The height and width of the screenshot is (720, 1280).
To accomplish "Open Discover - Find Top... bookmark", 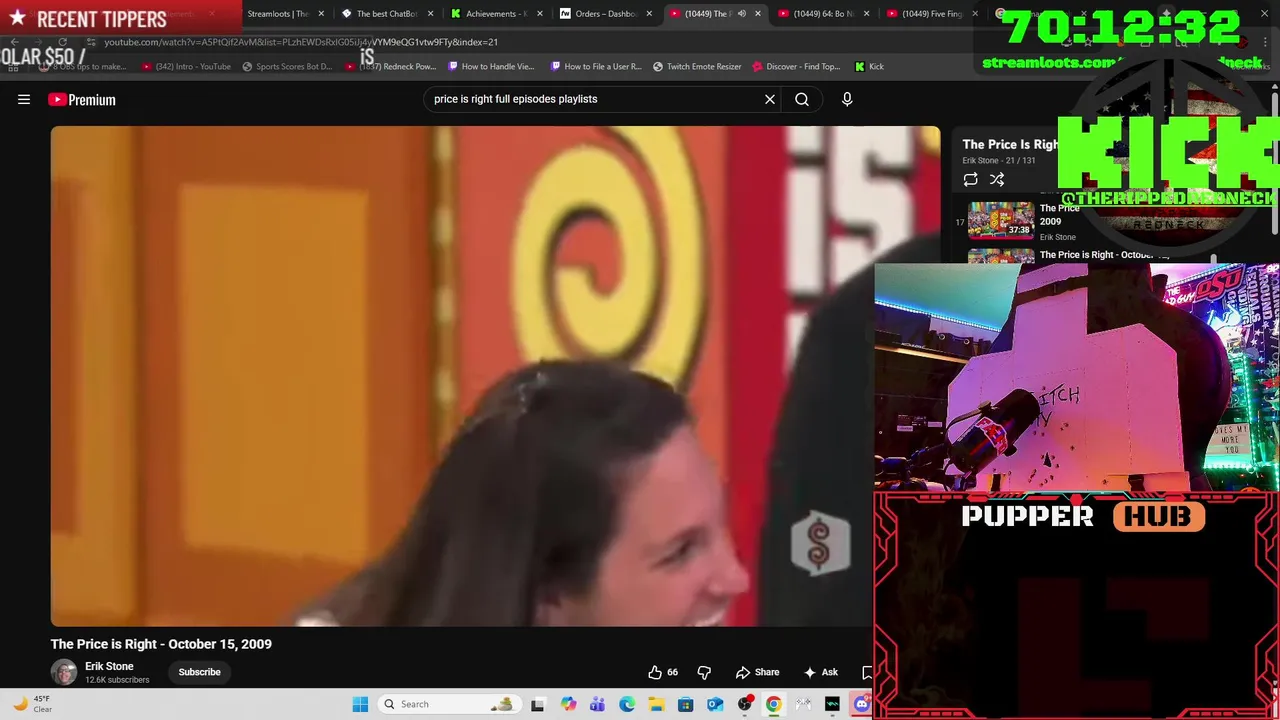I will [x=796, y=66].
